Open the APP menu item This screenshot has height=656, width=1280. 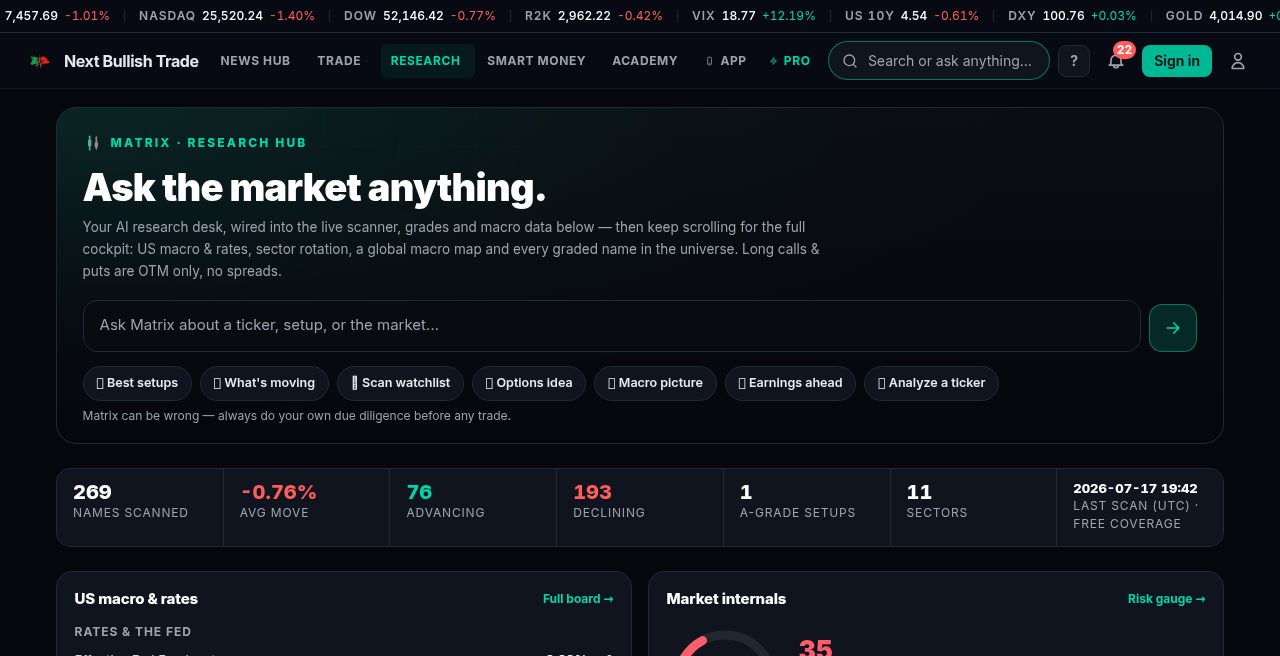point(726,61)
